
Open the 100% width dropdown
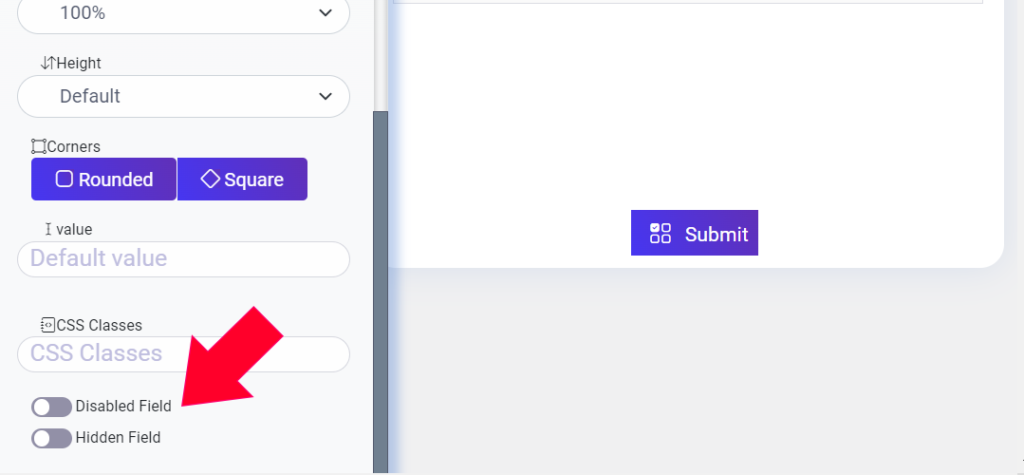point(184,14)
